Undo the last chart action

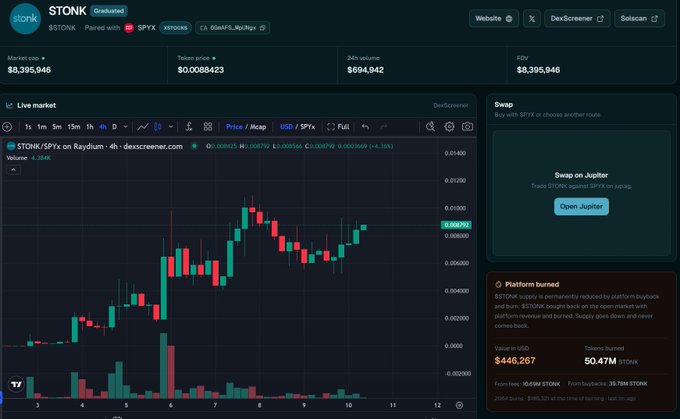click(x=366, y=127)
